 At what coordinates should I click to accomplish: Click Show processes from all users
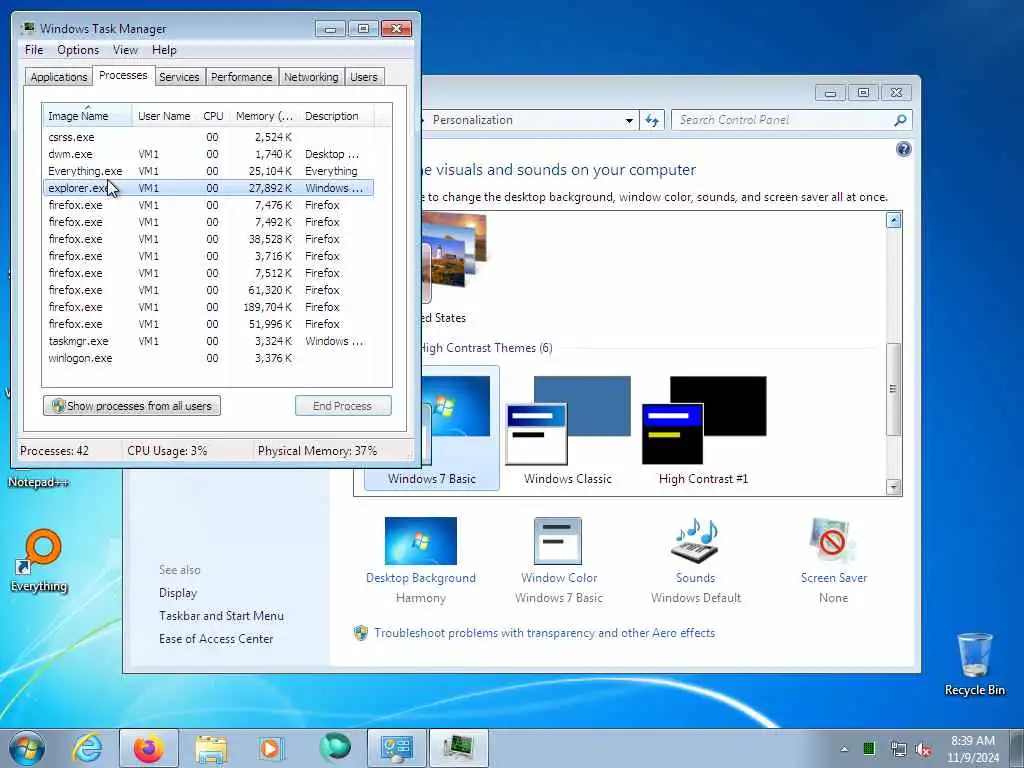[132, 406]
